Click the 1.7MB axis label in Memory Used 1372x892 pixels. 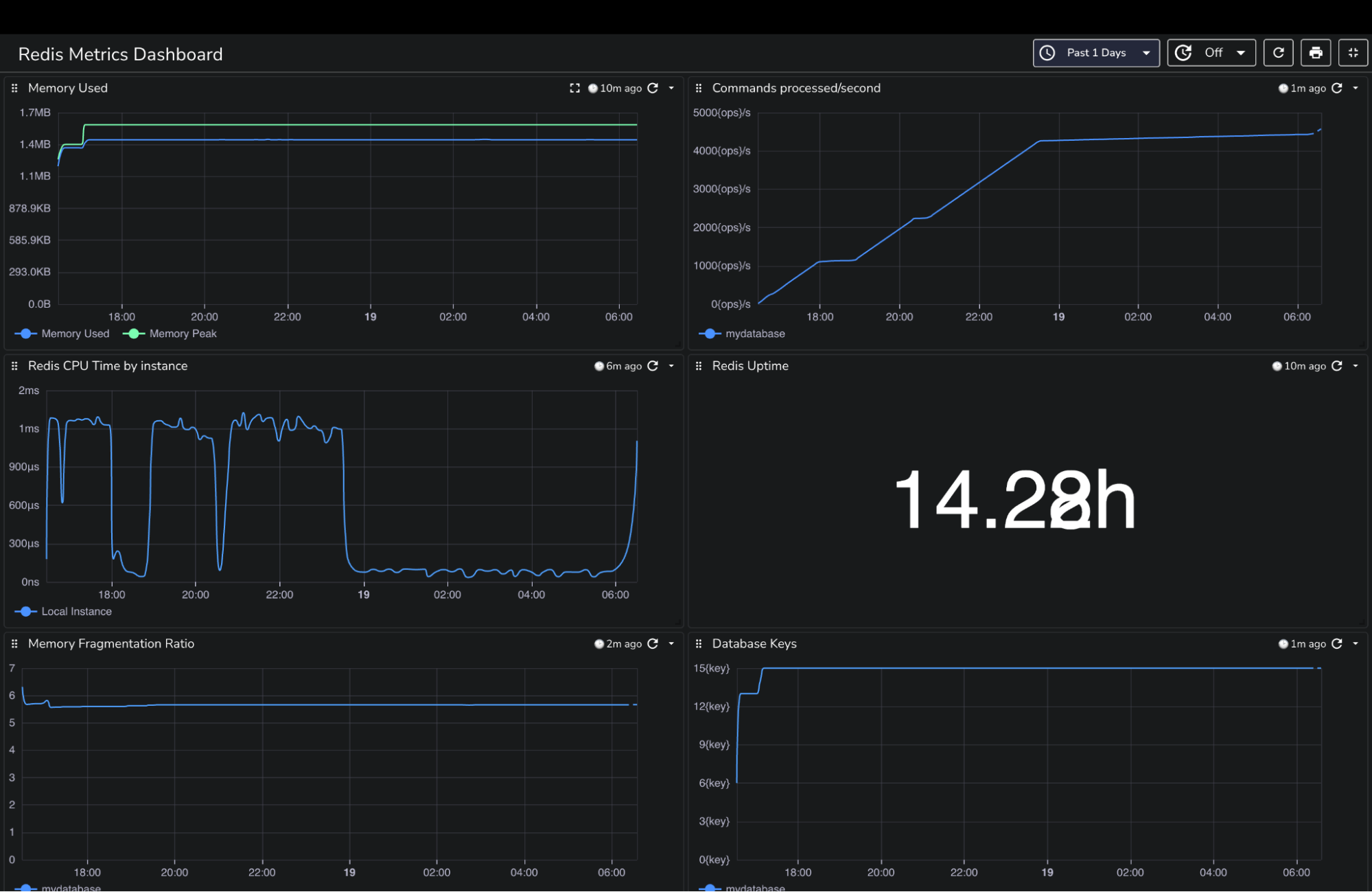click(35, 113)
